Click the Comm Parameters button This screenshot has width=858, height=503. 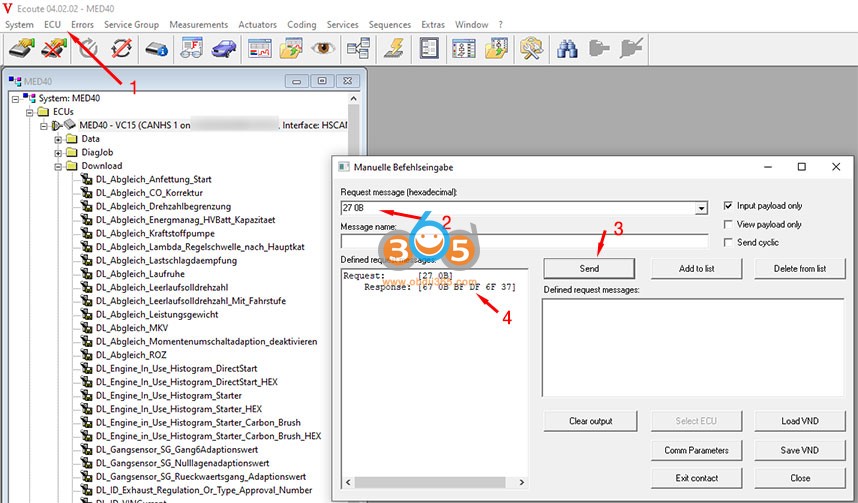coord(697,450)
